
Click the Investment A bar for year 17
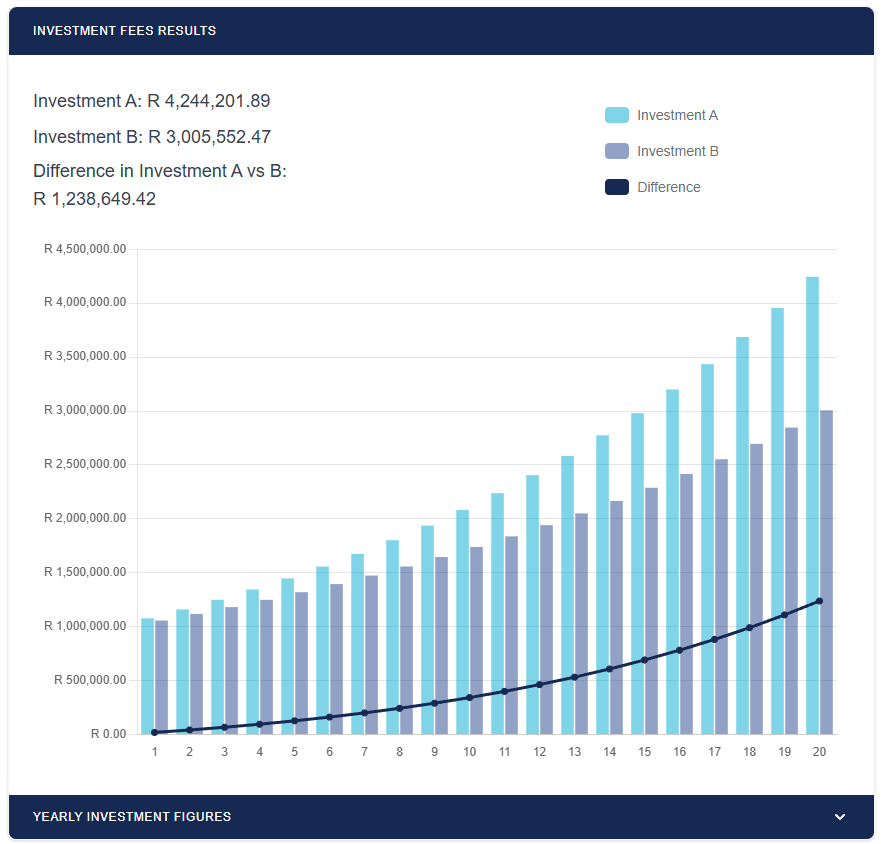coord(707,549)
